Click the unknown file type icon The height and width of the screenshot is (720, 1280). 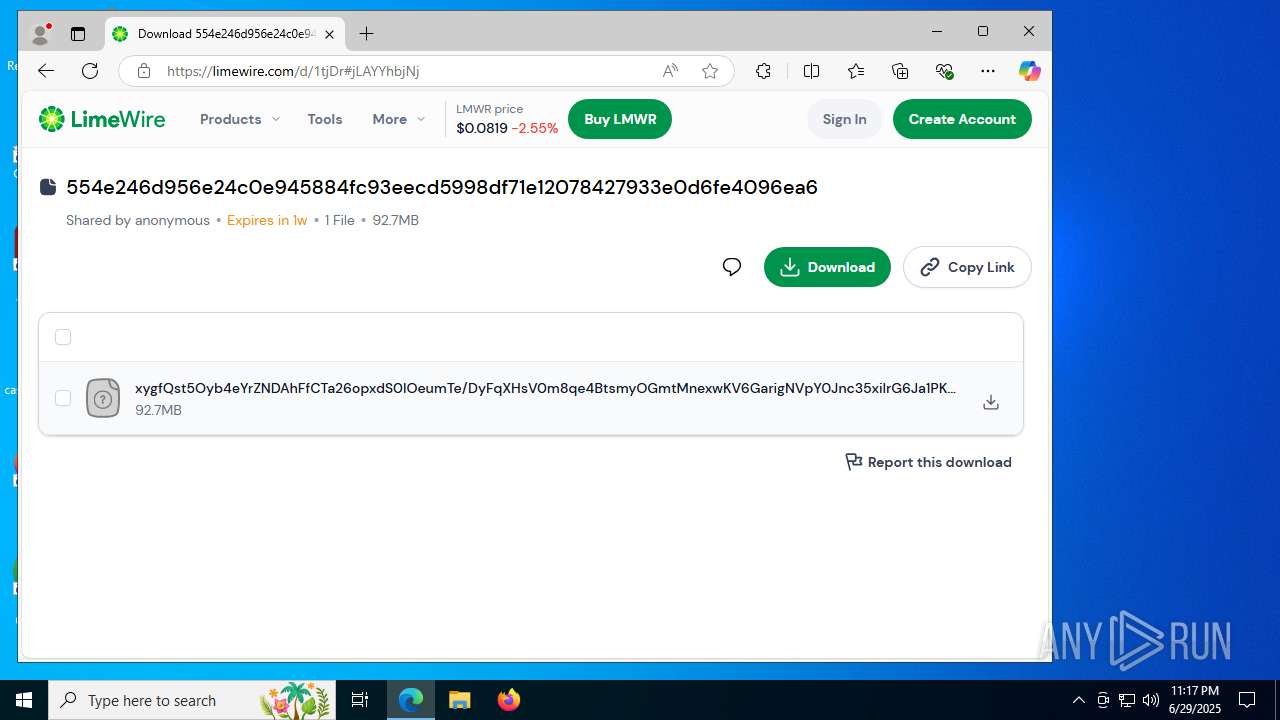tap(103, 398)
